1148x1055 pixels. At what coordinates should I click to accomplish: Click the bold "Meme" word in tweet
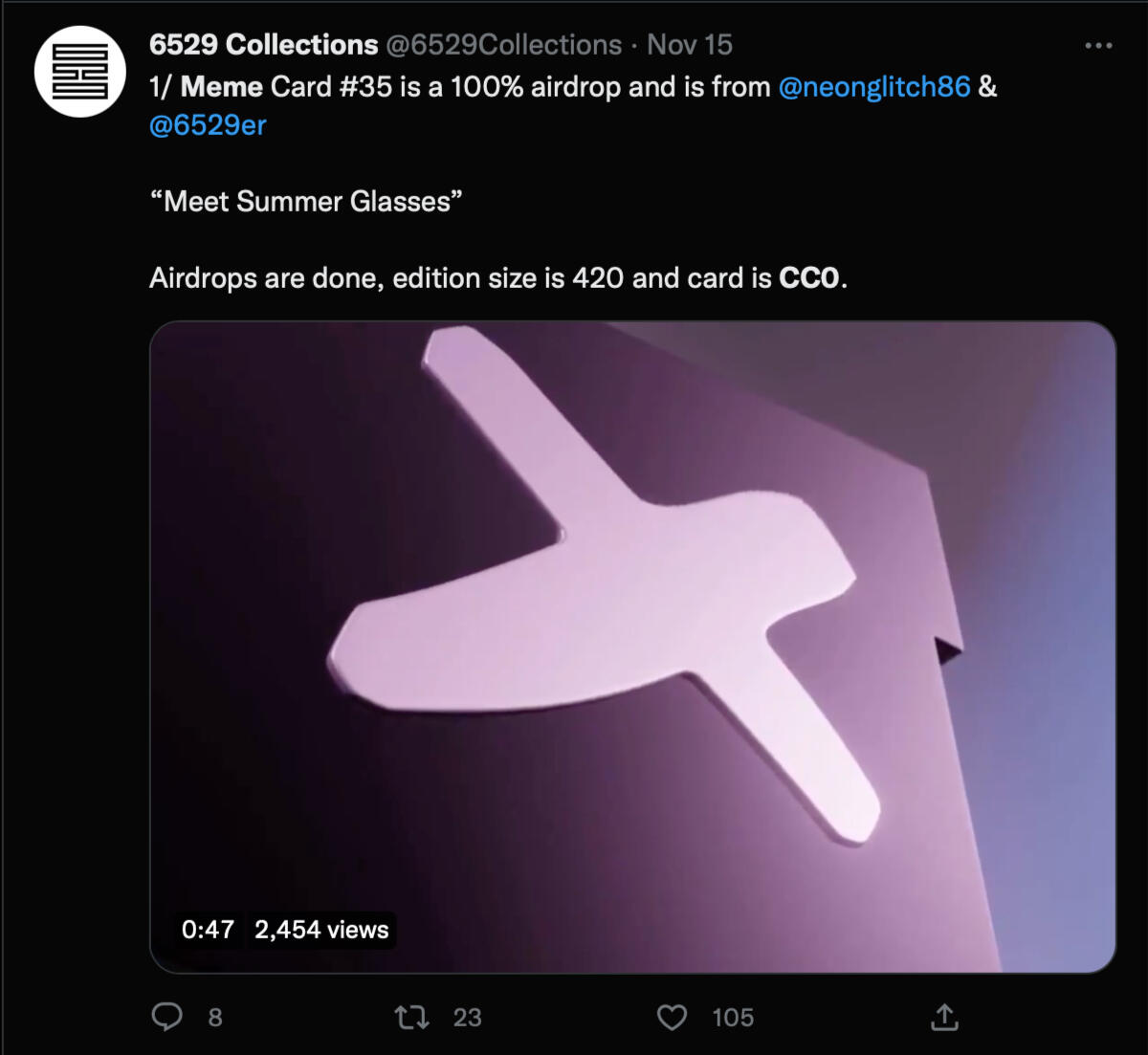[222, 87]
